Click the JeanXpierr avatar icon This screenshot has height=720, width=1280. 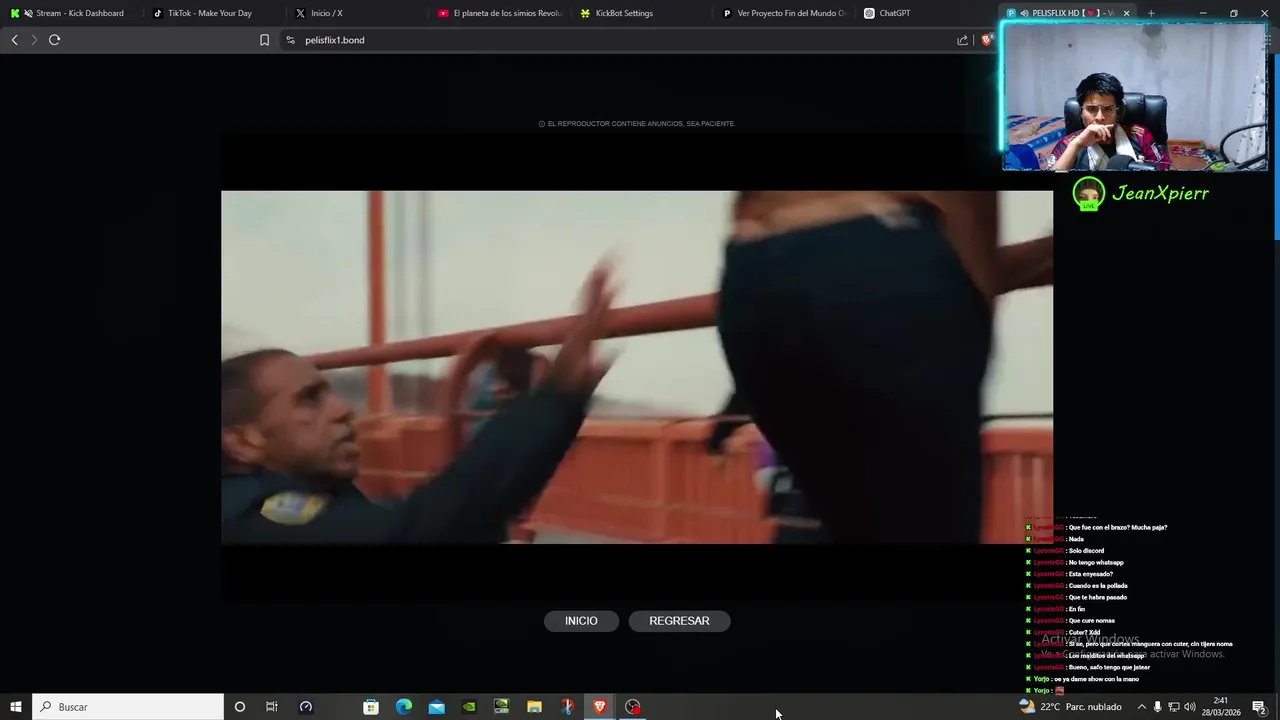click(x=1088, y=193)
